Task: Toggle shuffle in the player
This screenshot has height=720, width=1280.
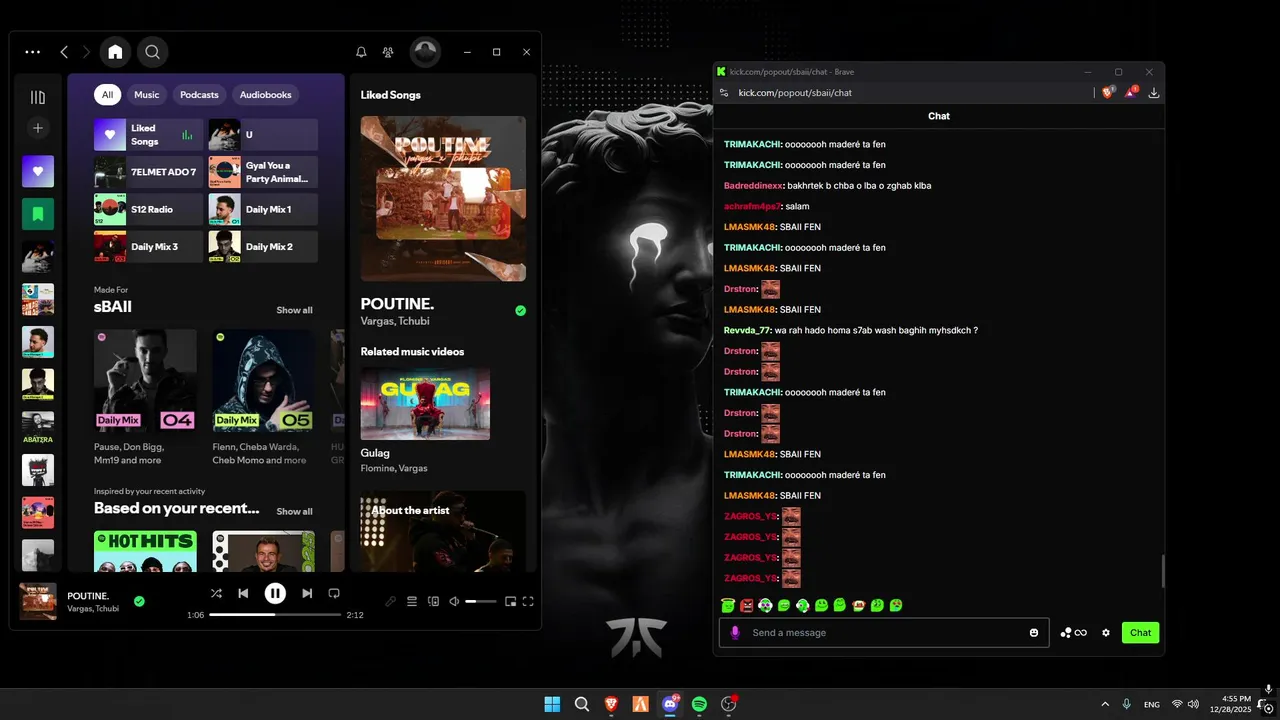Action: pyautogui.click(x=216, y=593)
